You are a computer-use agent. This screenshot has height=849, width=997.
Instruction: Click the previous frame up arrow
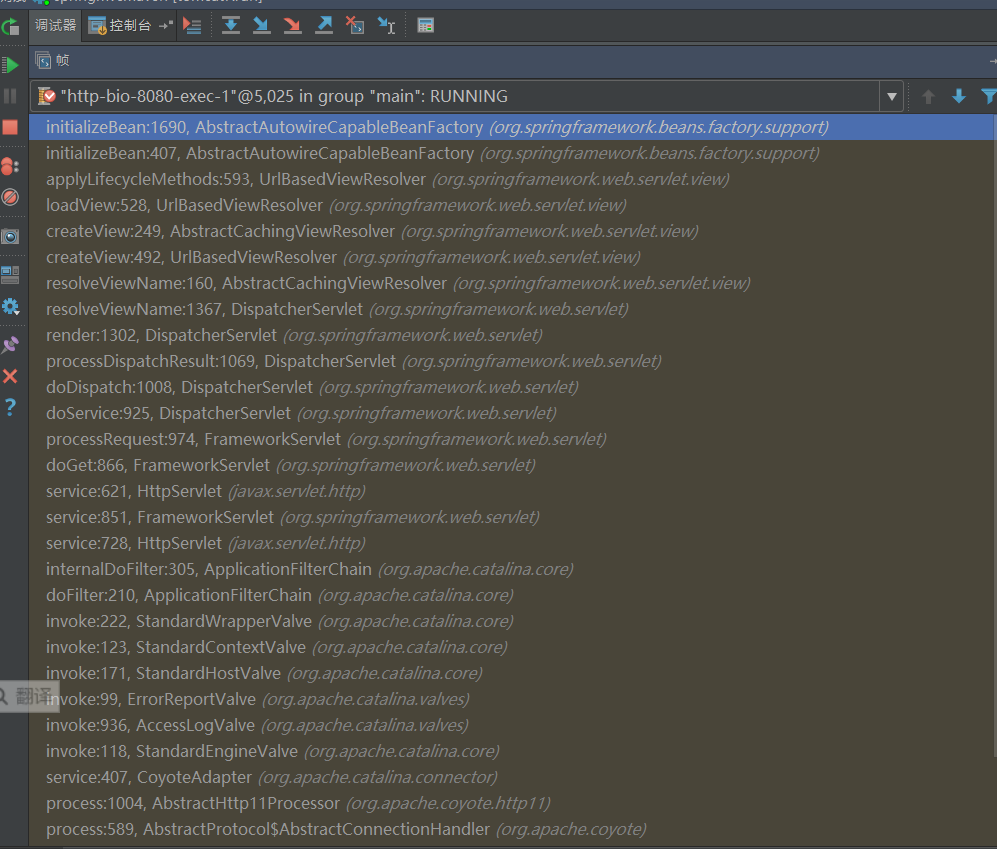pyautogui.click(x=928, y=97)
